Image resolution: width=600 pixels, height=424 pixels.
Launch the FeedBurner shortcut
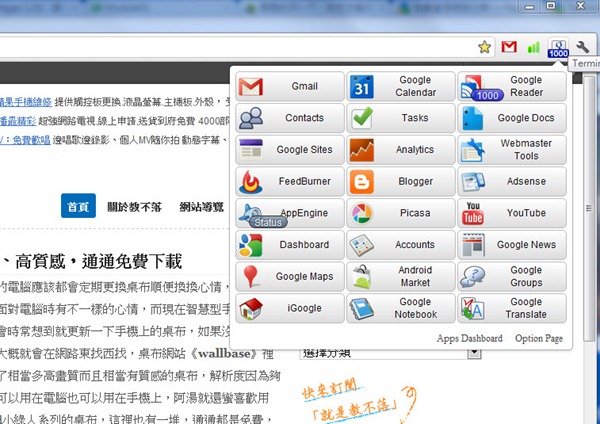pos(290,181)
